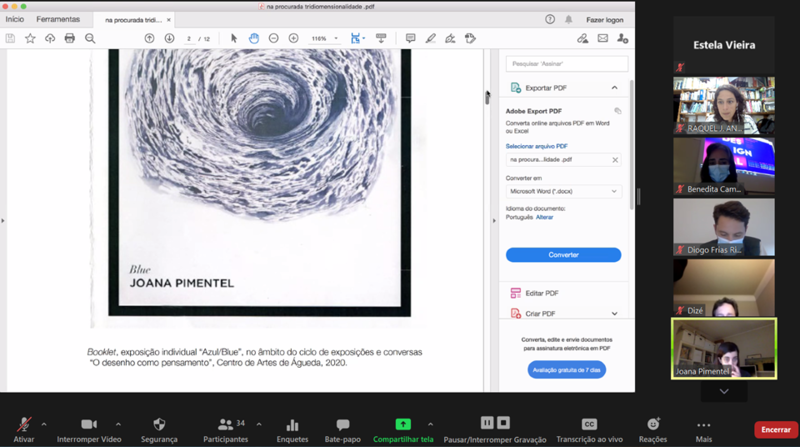Click the stamp tool icon
This screenshot has width=800, height=447.
(470, 38)
